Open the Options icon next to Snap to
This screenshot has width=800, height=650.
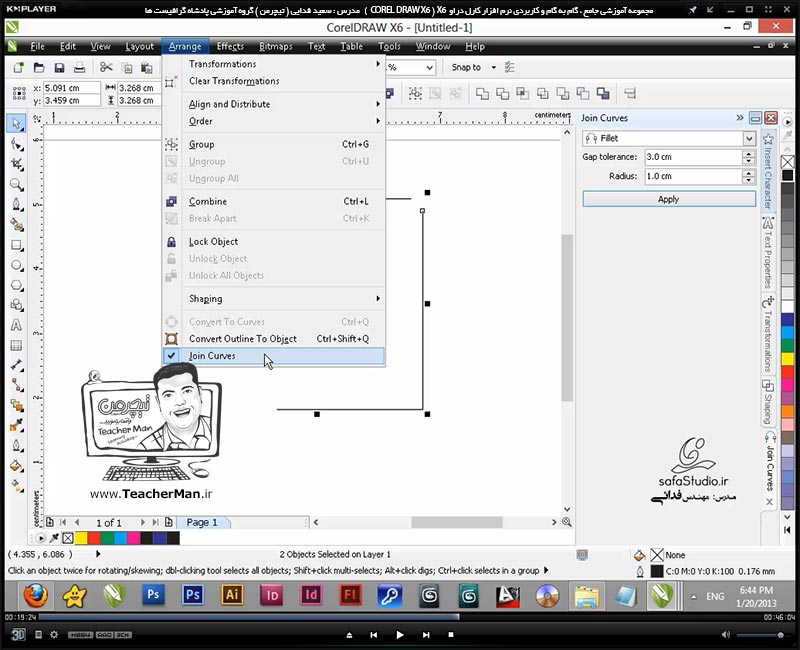tap(509, 67)
